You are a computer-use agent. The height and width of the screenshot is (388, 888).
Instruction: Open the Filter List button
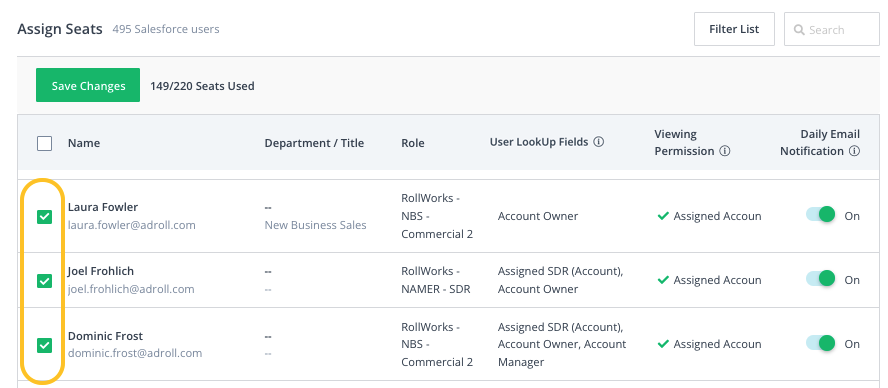(x=734, y=29)
